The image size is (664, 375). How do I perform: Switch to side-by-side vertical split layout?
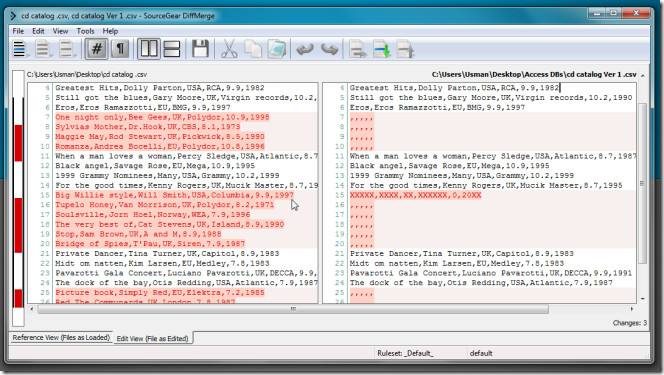pyautogui.click(x=149, y=49)
